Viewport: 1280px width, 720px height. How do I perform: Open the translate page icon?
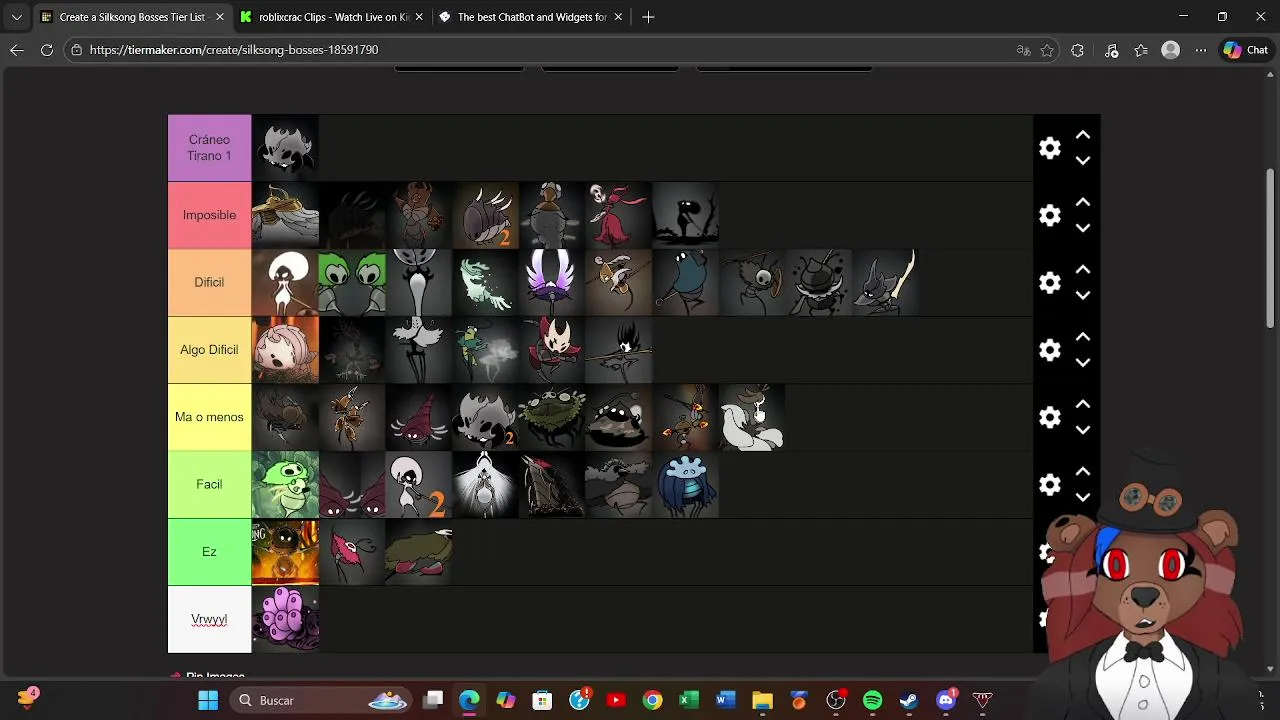[x=1023, y=50]
